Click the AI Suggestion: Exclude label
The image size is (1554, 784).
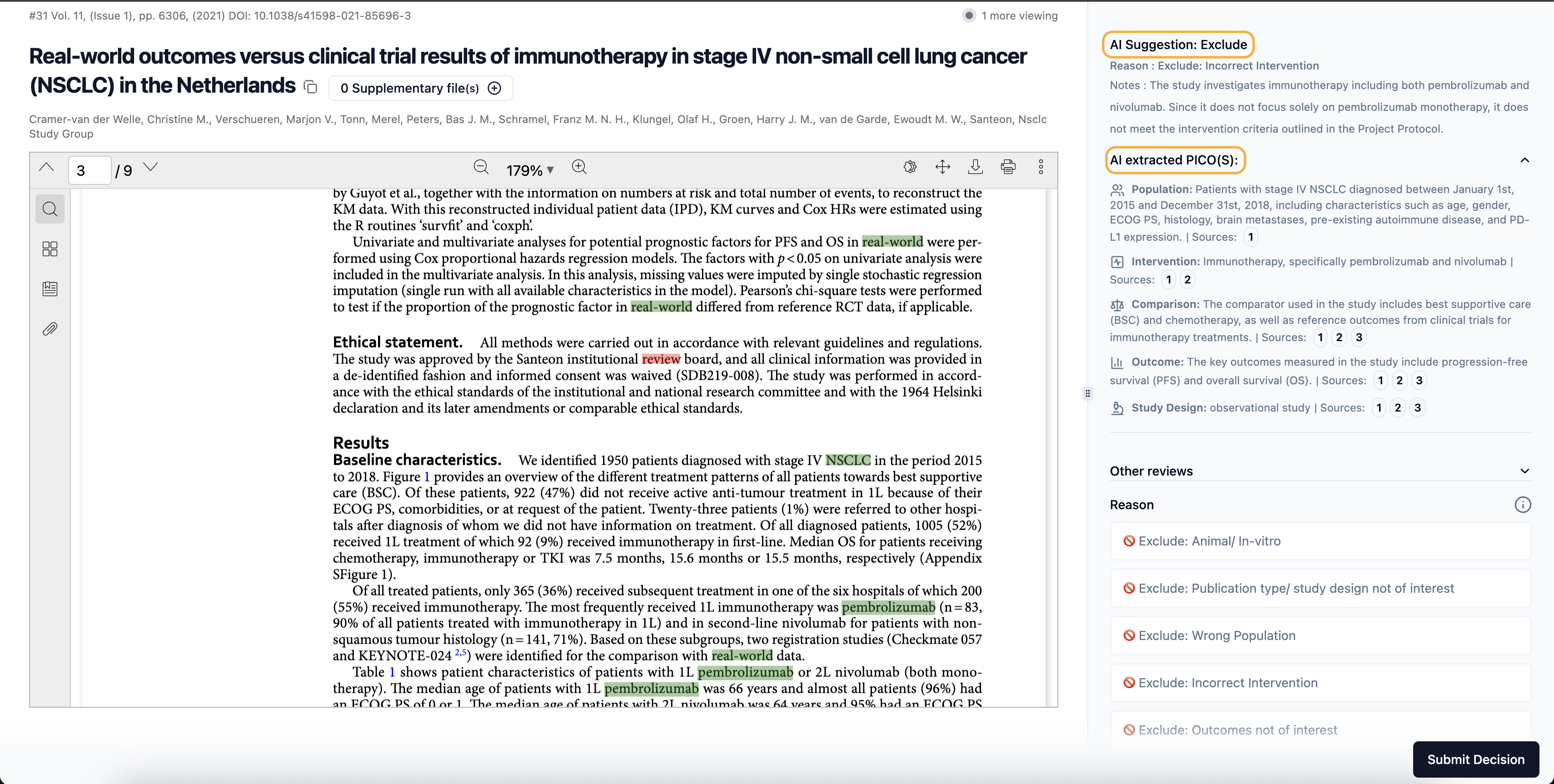(x=1178, y=45)
